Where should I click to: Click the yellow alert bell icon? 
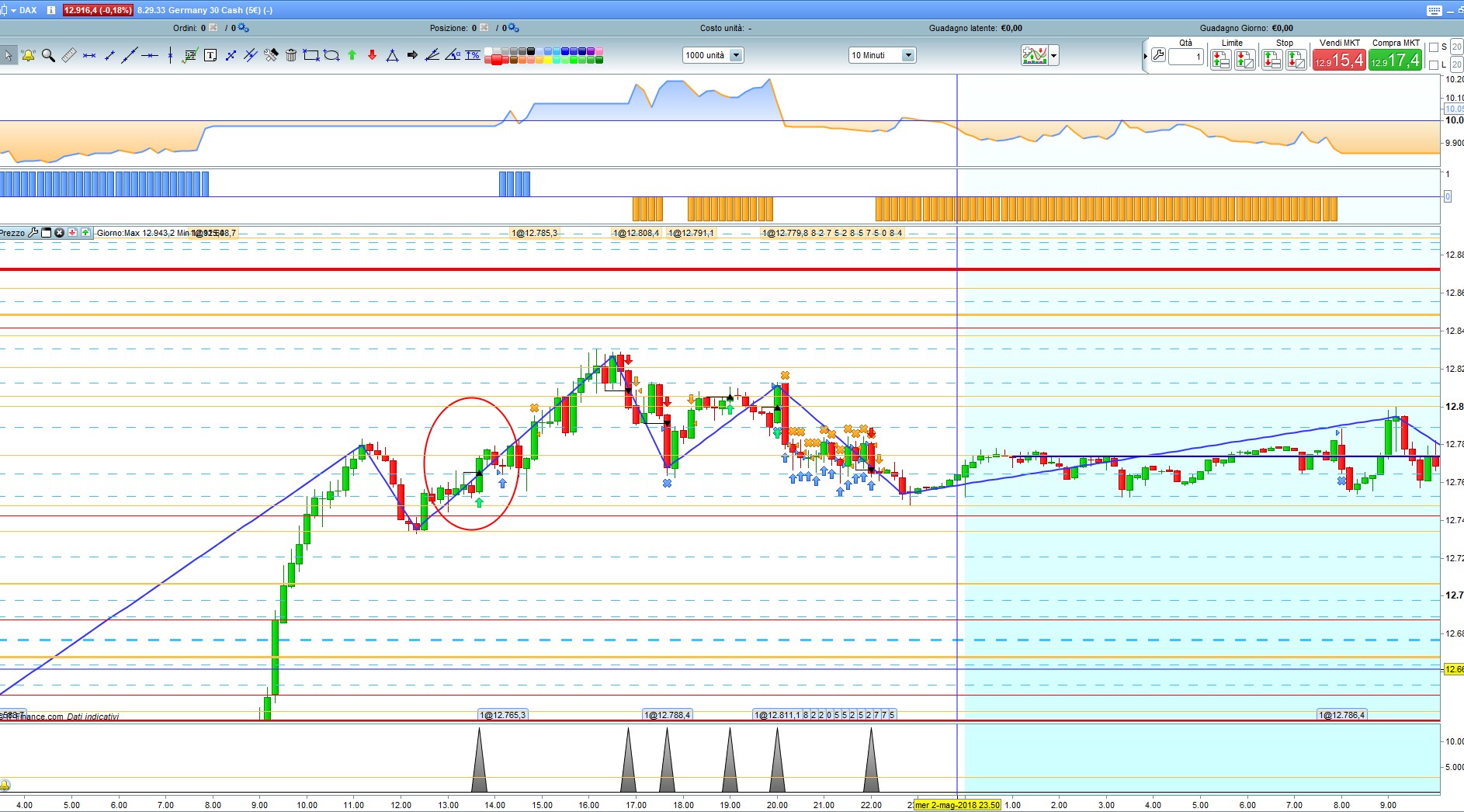click(x=29, y=55)
